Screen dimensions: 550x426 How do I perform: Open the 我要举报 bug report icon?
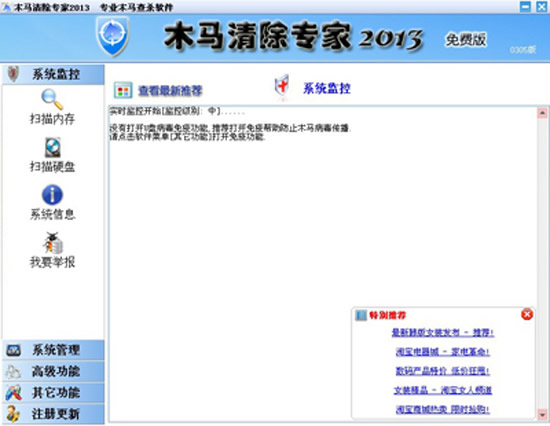pos(52,250)
